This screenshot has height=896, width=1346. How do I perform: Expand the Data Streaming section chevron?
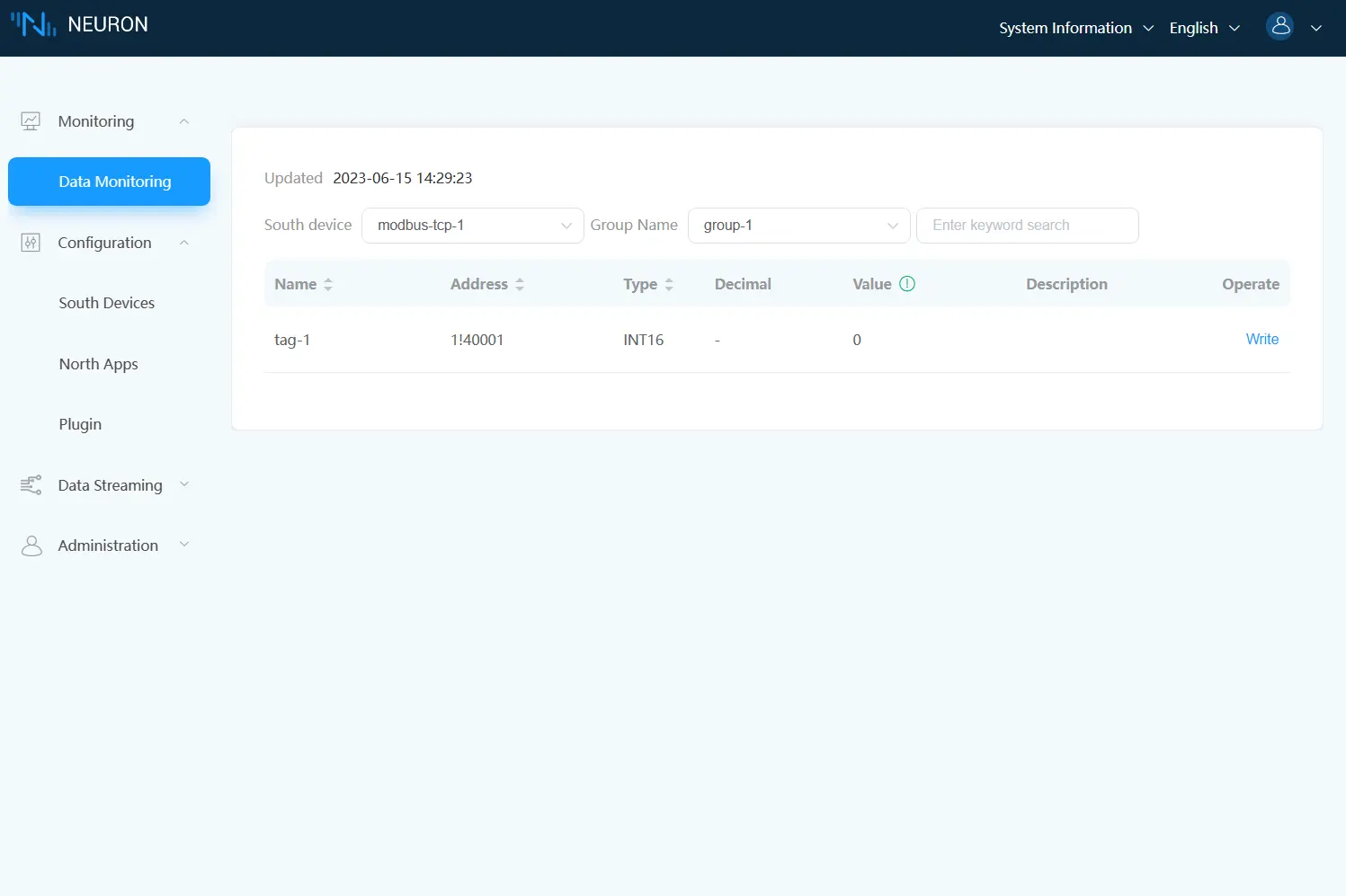pos(184,485)
